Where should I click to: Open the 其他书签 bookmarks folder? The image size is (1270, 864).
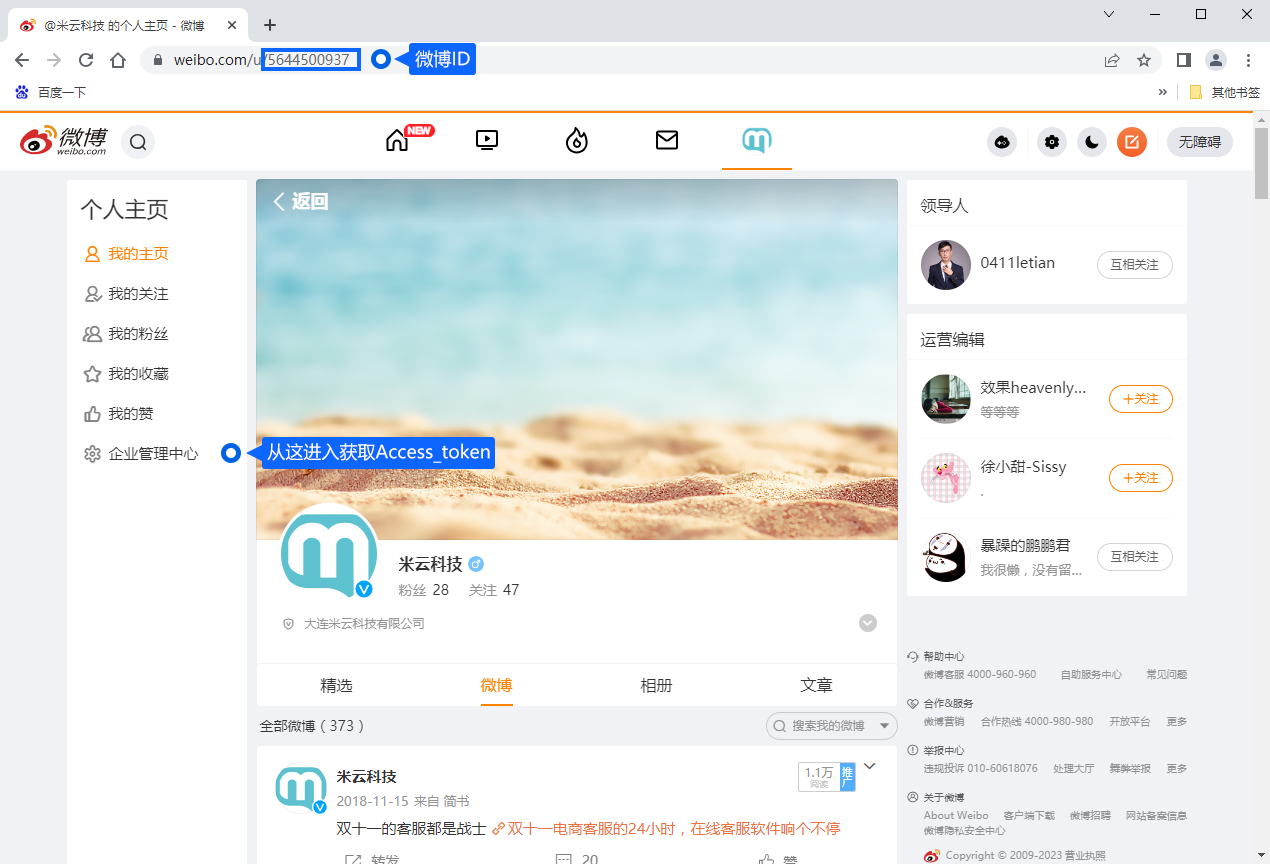[1224, 92]
